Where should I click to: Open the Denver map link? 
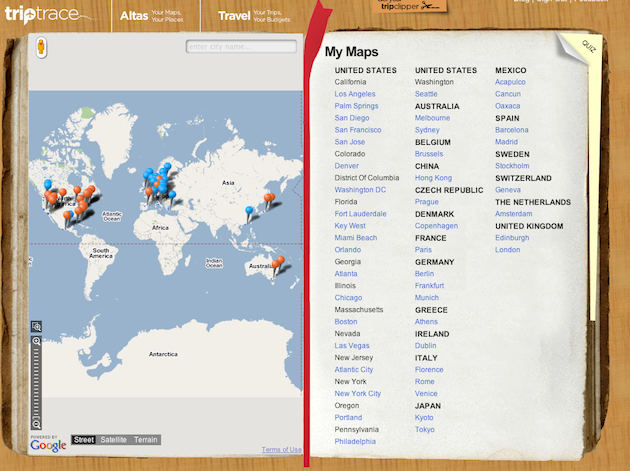click(x=346, y=166)
